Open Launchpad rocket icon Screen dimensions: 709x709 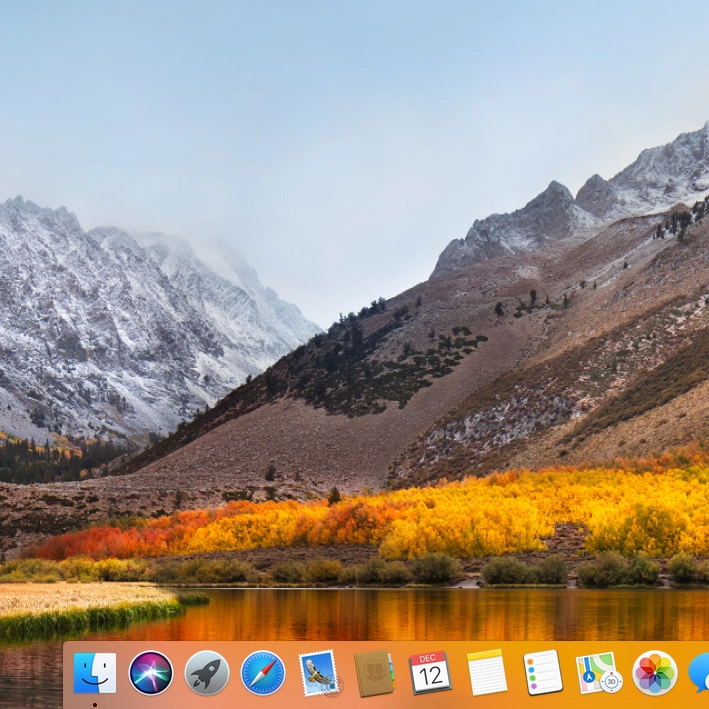(207, 673)
